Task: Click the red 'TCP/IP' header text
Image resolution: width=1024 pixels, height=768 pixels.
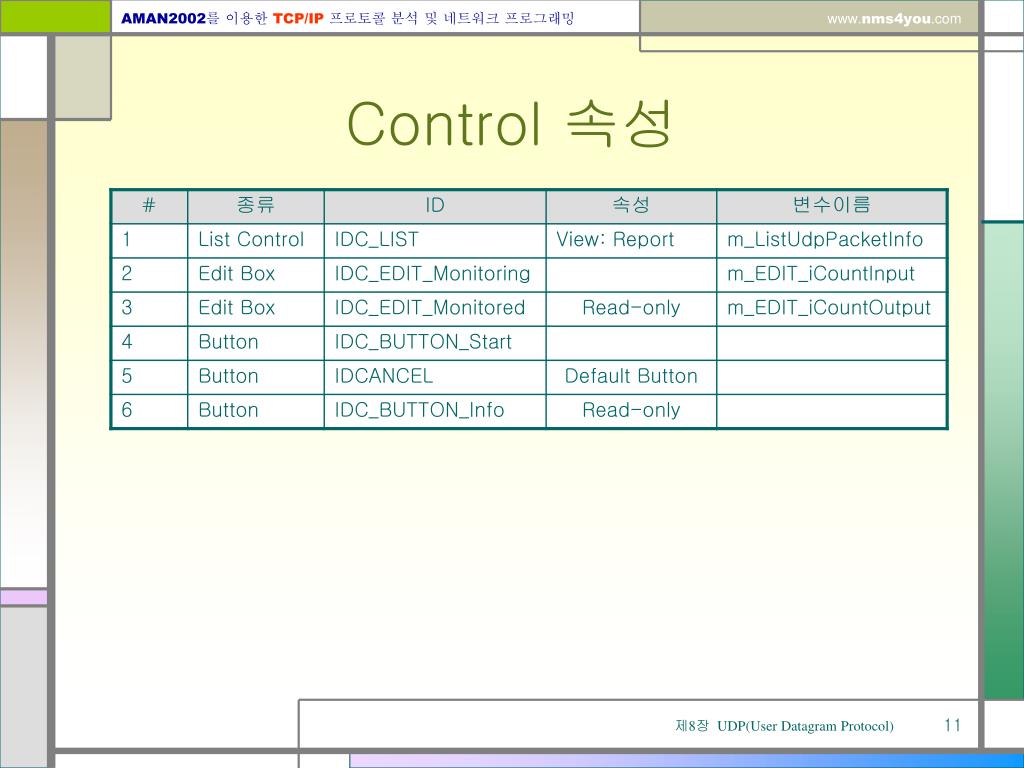Action: [298, 18]
